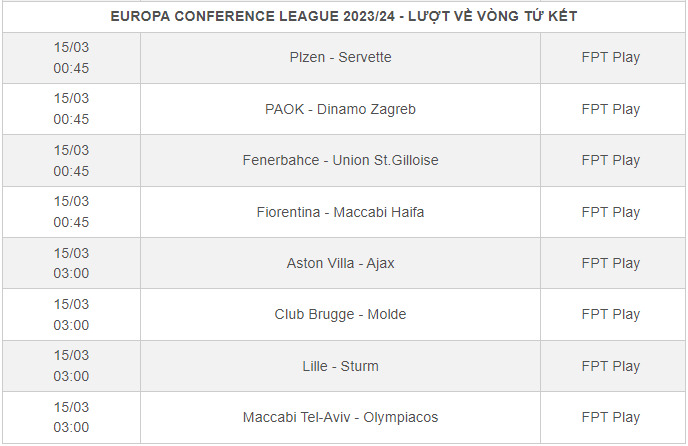Screen dimensions: 688x446
Task: Click FPT Play in the Club Brugge row
Action: point(610,314)
